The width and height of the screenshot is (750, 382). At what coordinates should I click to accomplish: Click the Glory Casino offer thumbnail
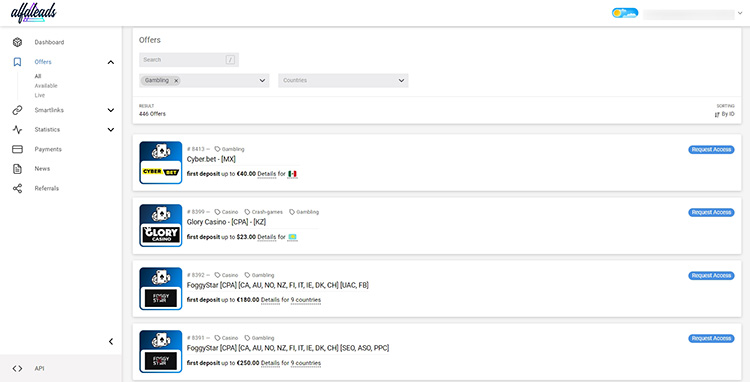pyautogui.click(x=161, y=226)
